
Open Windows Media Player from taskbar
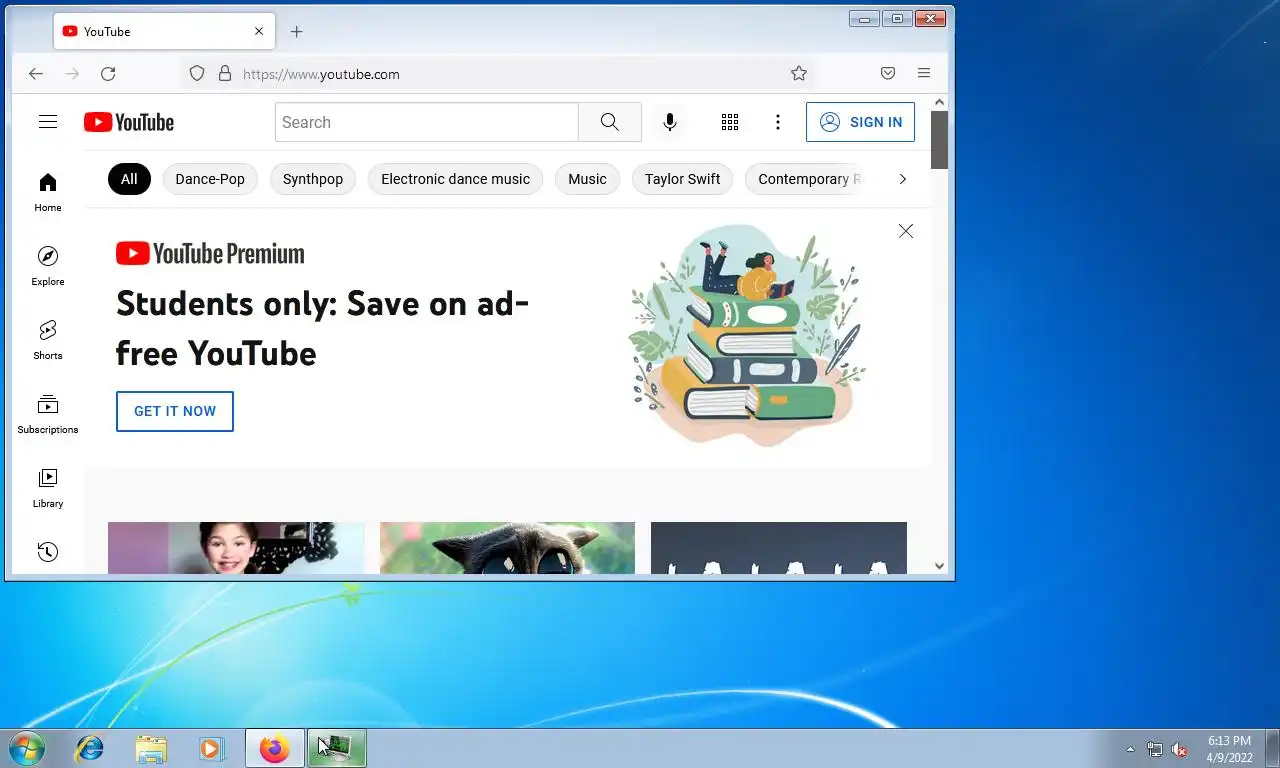click(x=211, y=748)
